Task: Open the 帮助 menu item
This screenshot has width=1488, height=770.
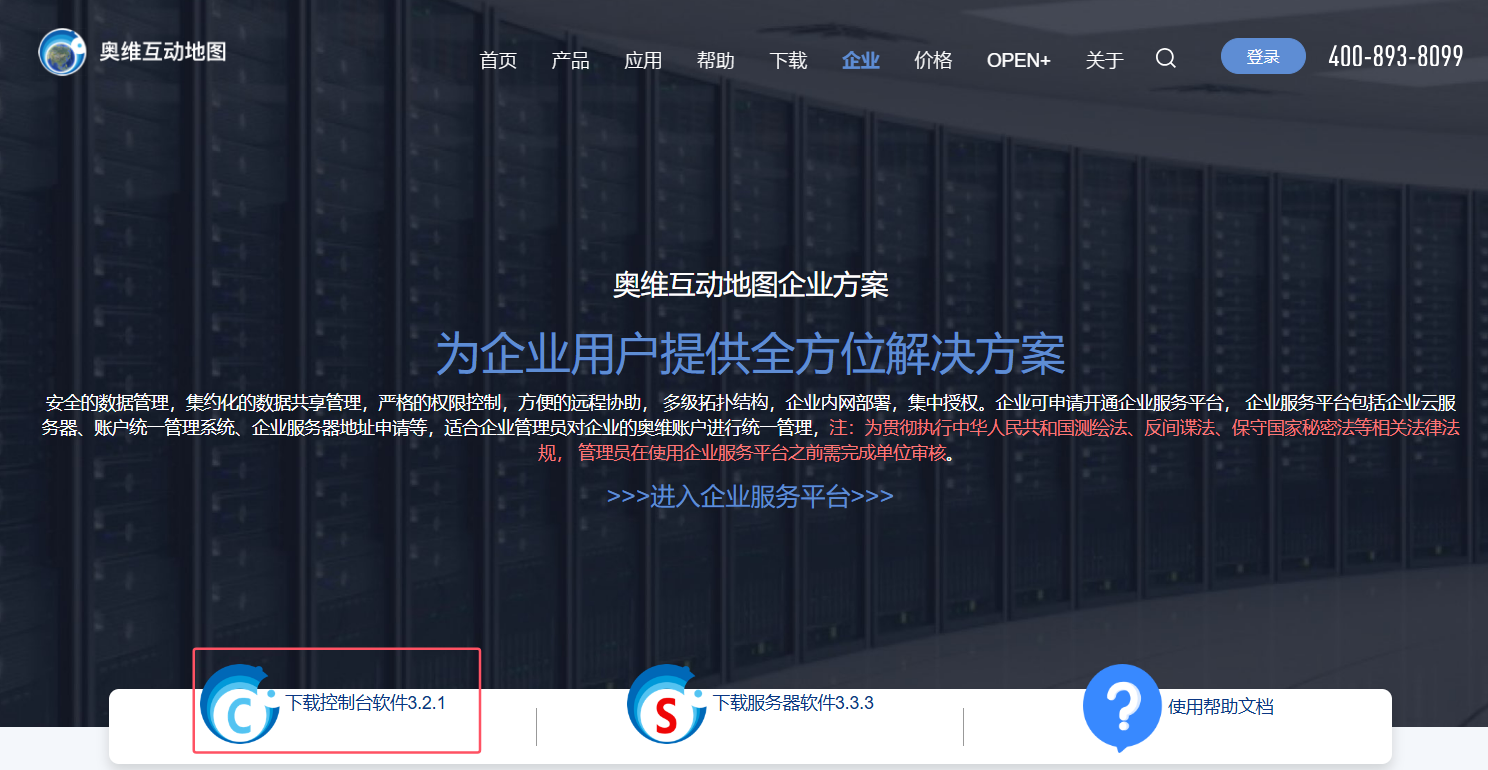Action: click(x=715, y=60)
